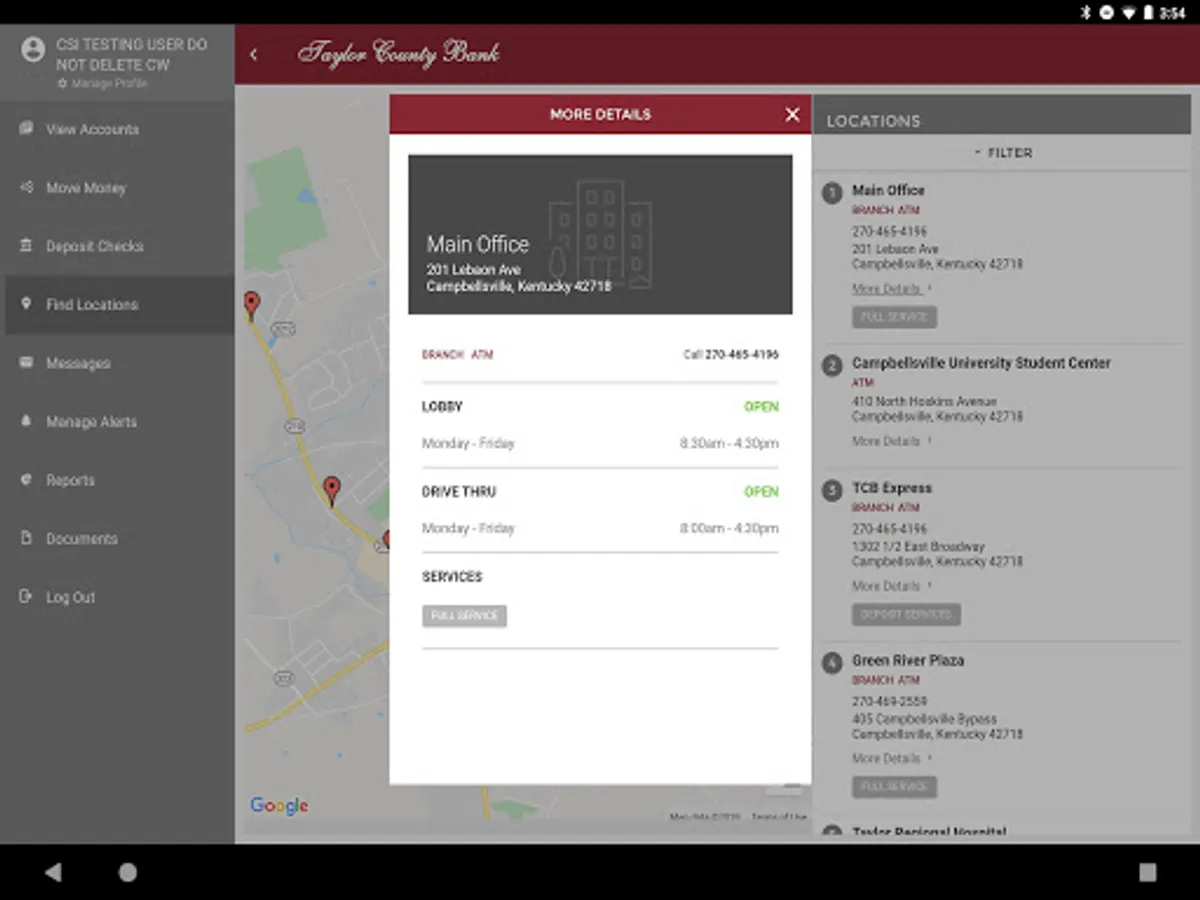The height and width of the screenshot is (900, 1200).
Task: Click the Full Service tag in dialog
Action: (464, 616)
